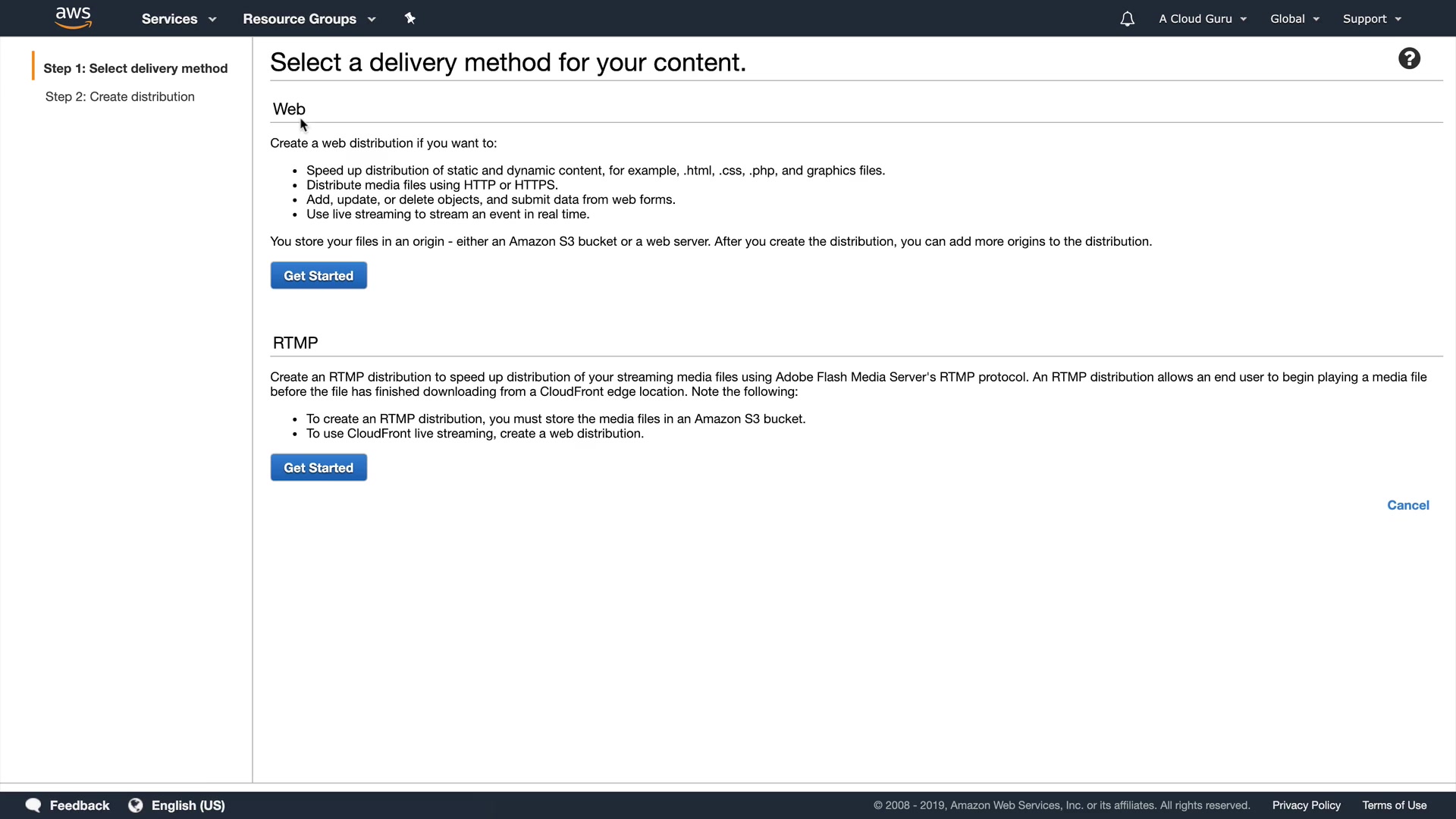This screenshot has width=1456, height=819.
Task: Click Get Started under Web
Action: tap(318, 276)
